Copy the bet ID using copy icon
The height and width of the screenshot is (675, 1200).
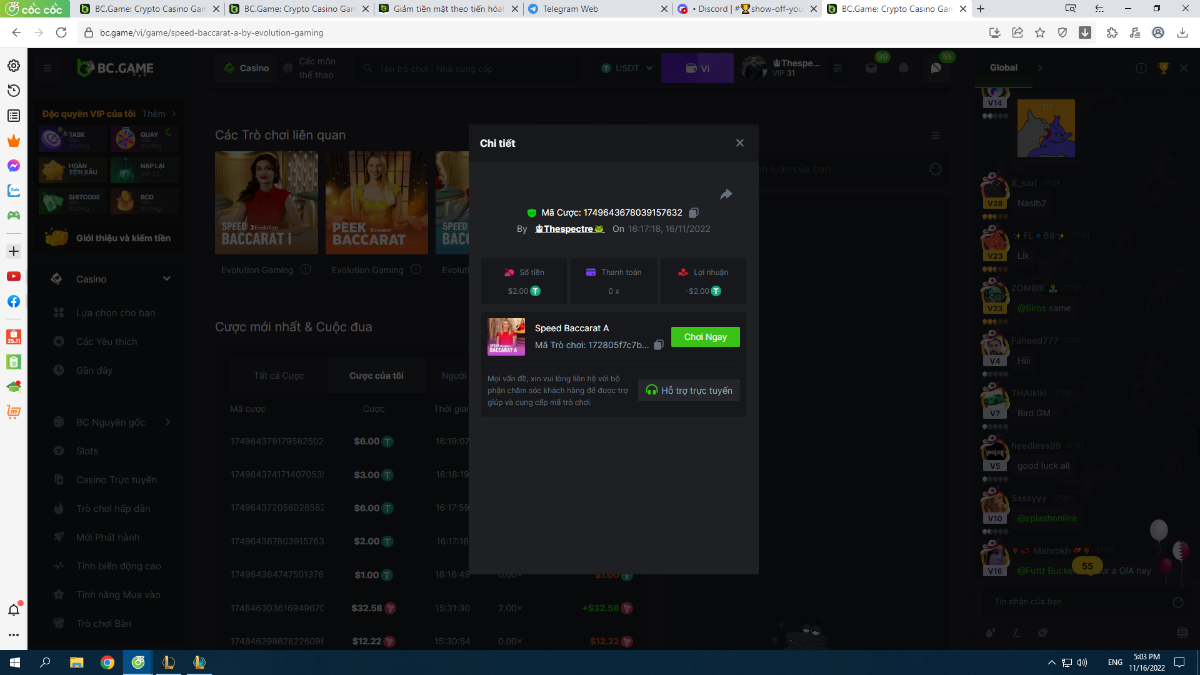pyautogui.click(x=694, y=213)
